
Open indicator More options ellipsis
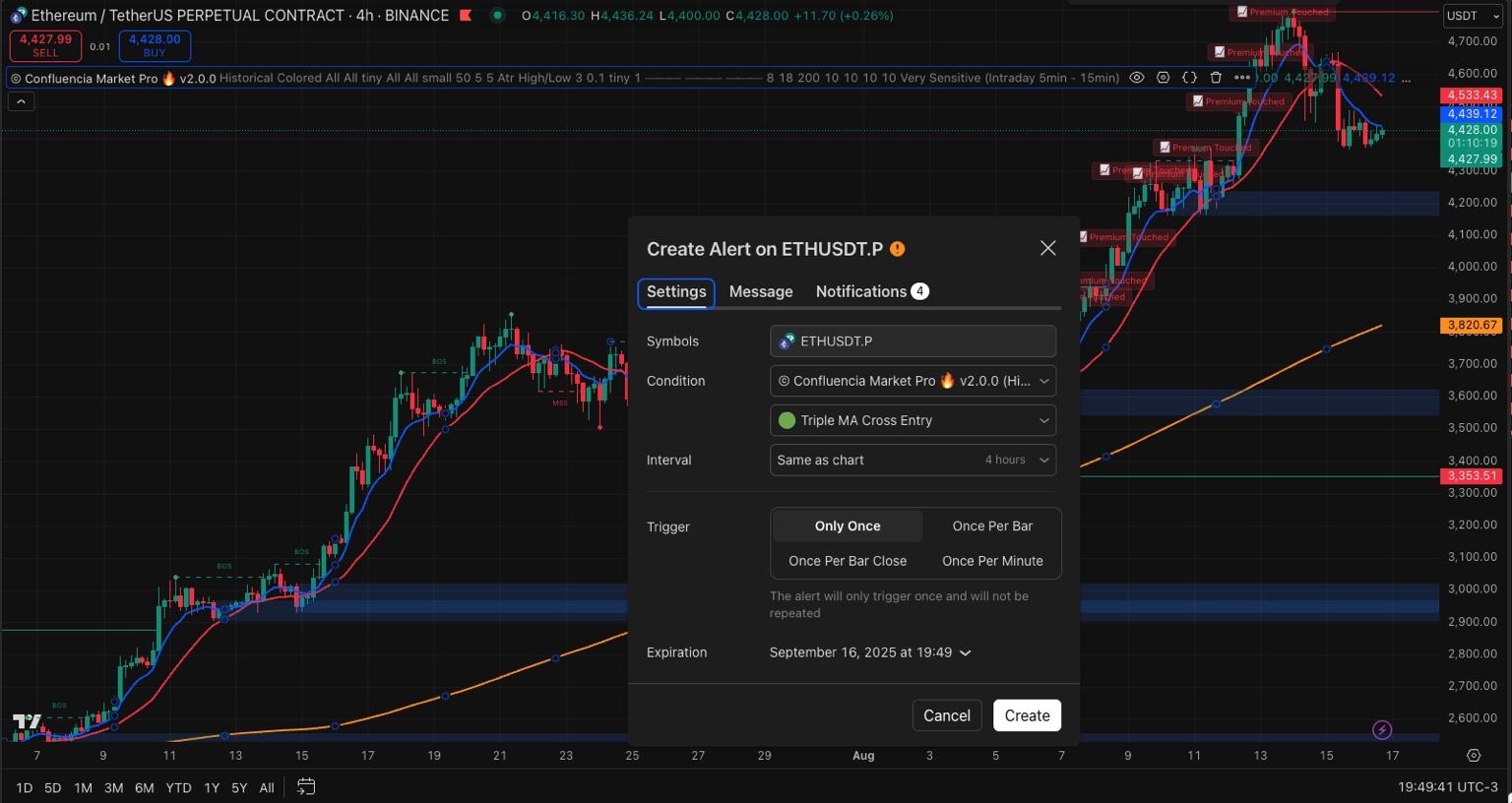(x=1242, y=78)
